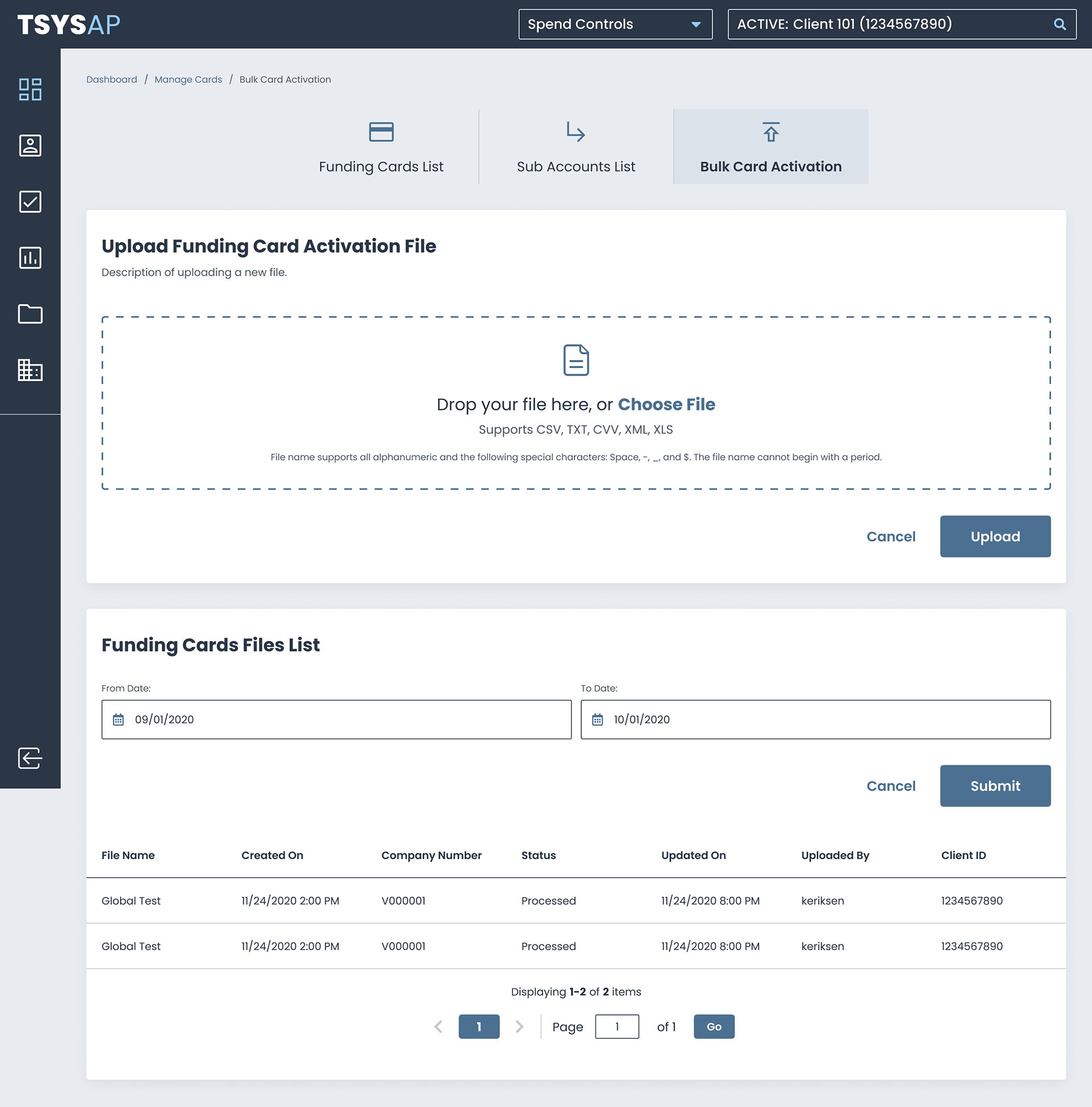Open the user profile sidebar icon
The height and width of the screenshot is (1107, 1092).
(x=30, y=146)
